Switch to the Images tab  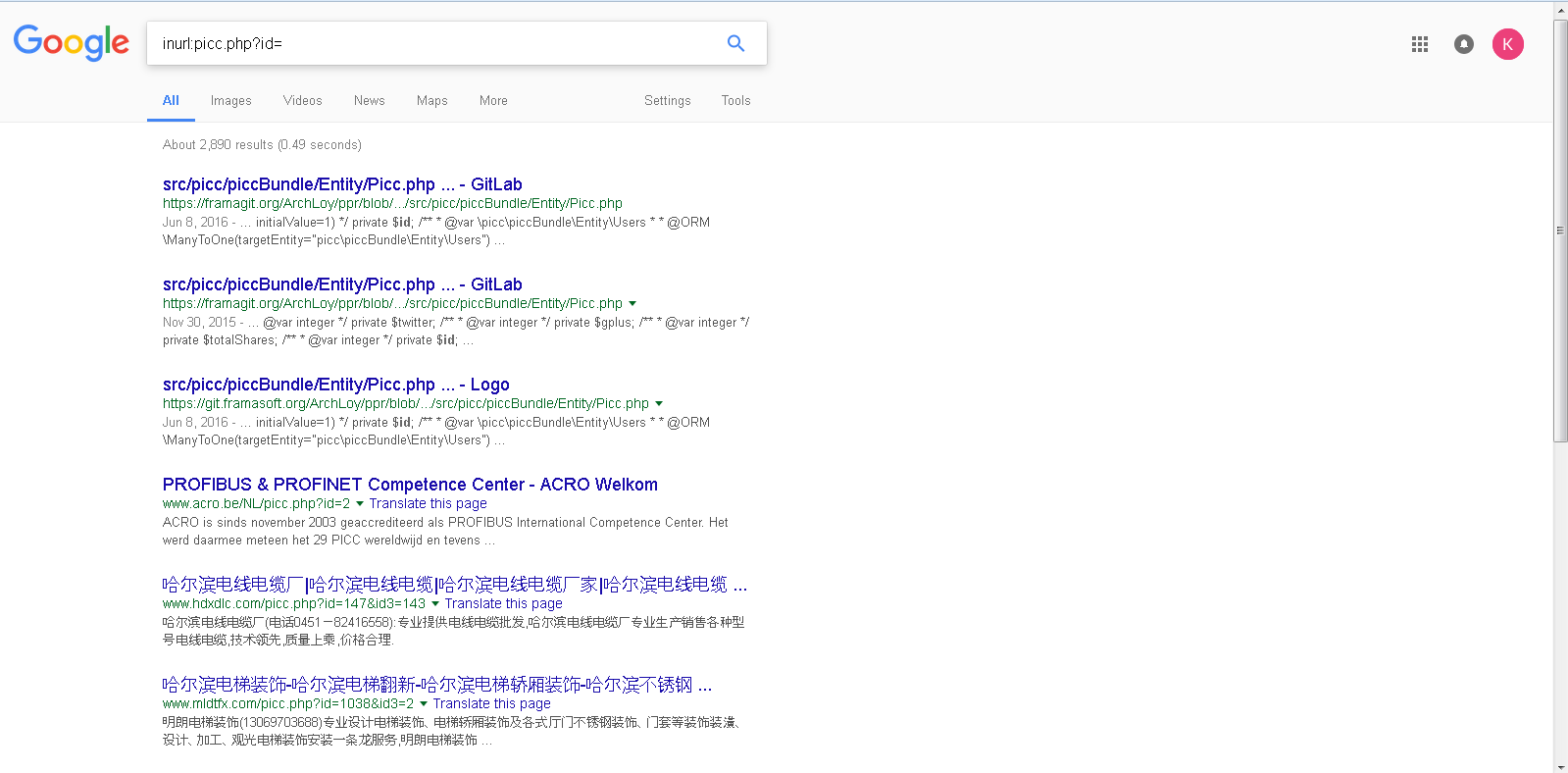pyautogui.click(x=230, y=100)
